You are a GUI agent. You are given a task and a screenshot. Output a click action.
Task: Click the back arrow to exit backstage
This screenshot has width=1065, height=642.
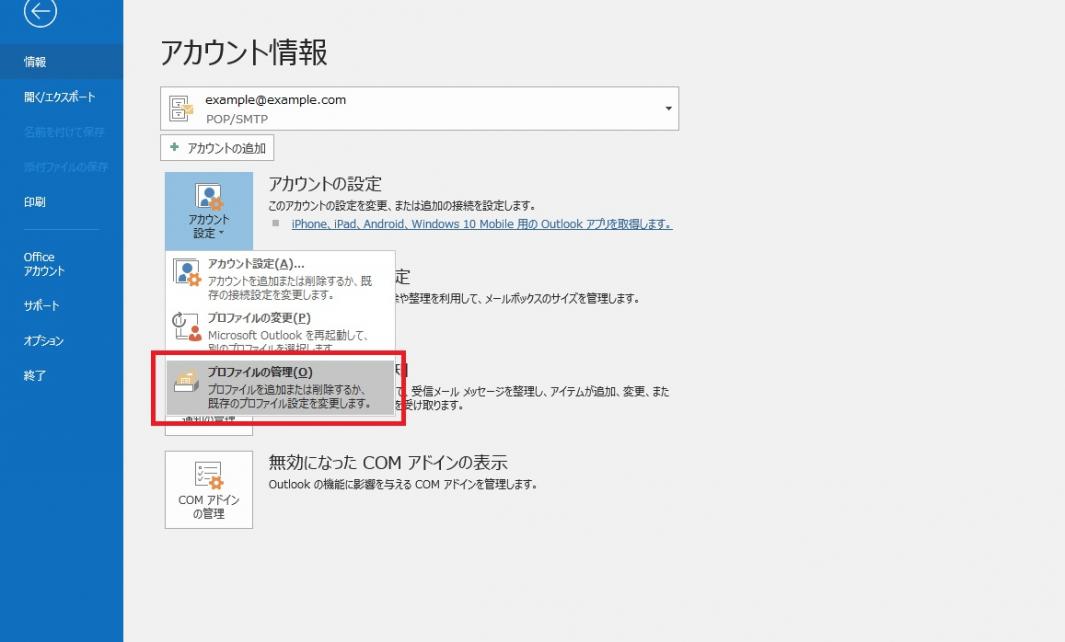[x=40, y=12]
